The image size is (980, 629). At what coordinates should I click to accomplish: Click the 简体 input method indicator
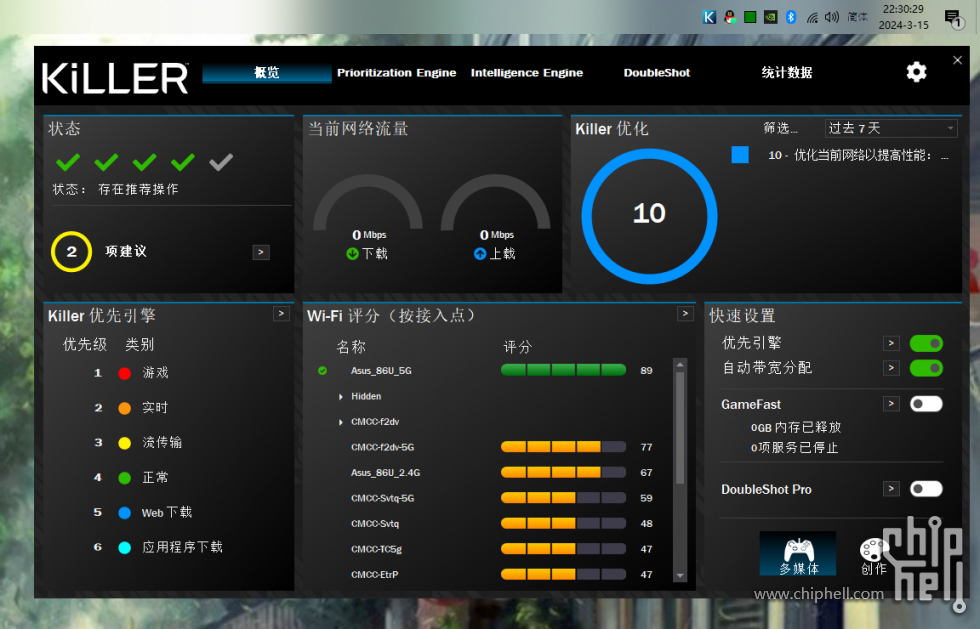click(858, 18)
